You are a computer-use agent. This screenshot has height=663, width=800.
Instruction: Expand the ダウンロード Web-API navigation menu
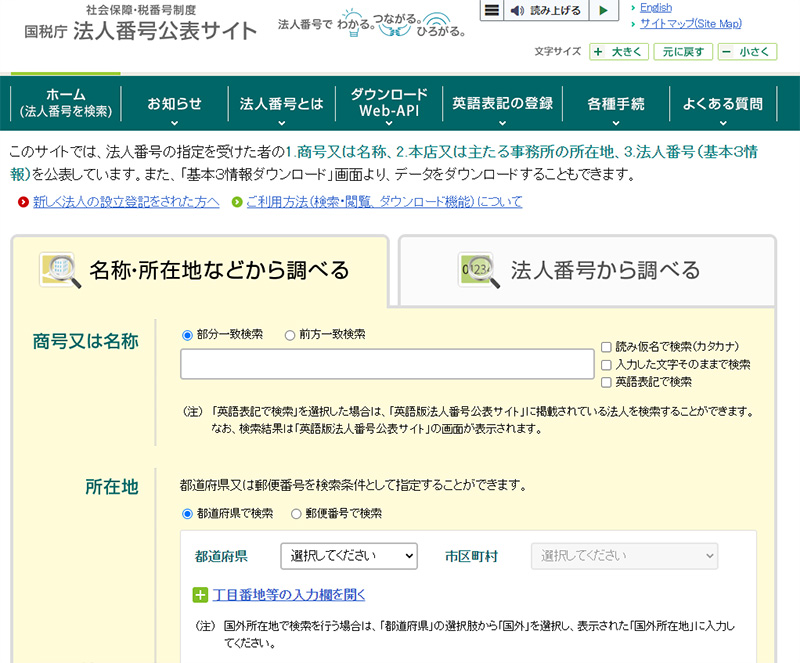pos(388,103)
